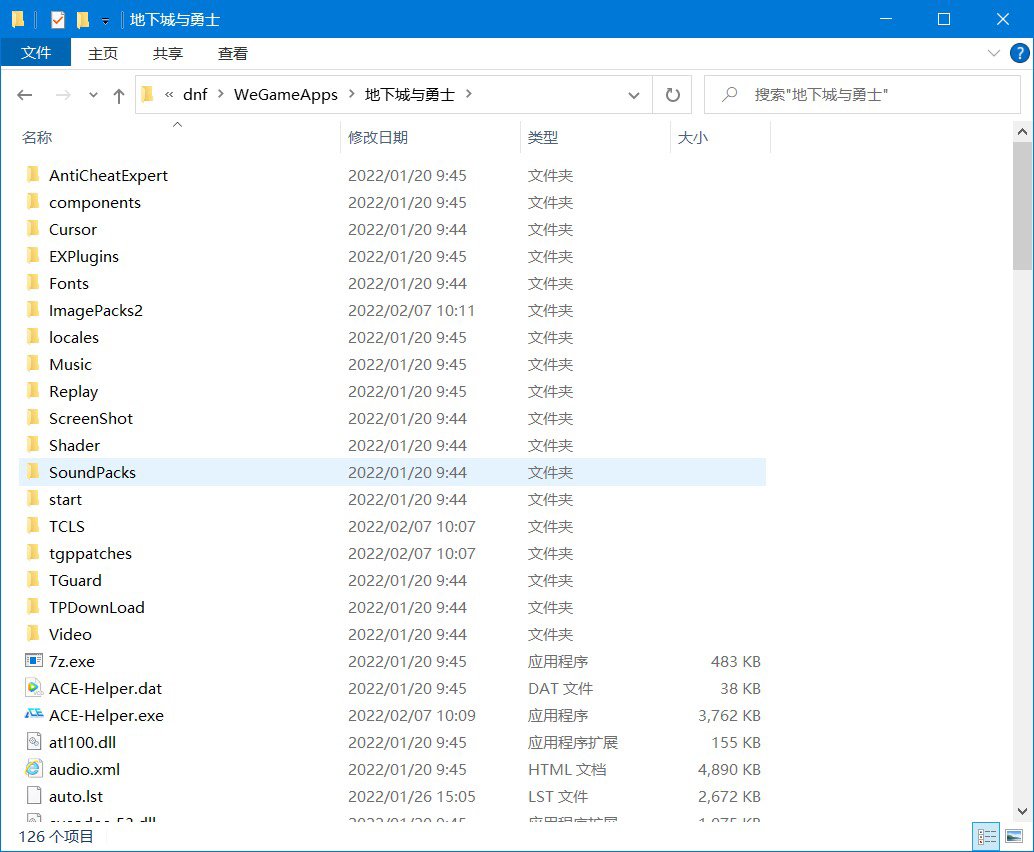Open the recent locations dropdown
This screenshot has height=852, width=1034.
[93, 95]
